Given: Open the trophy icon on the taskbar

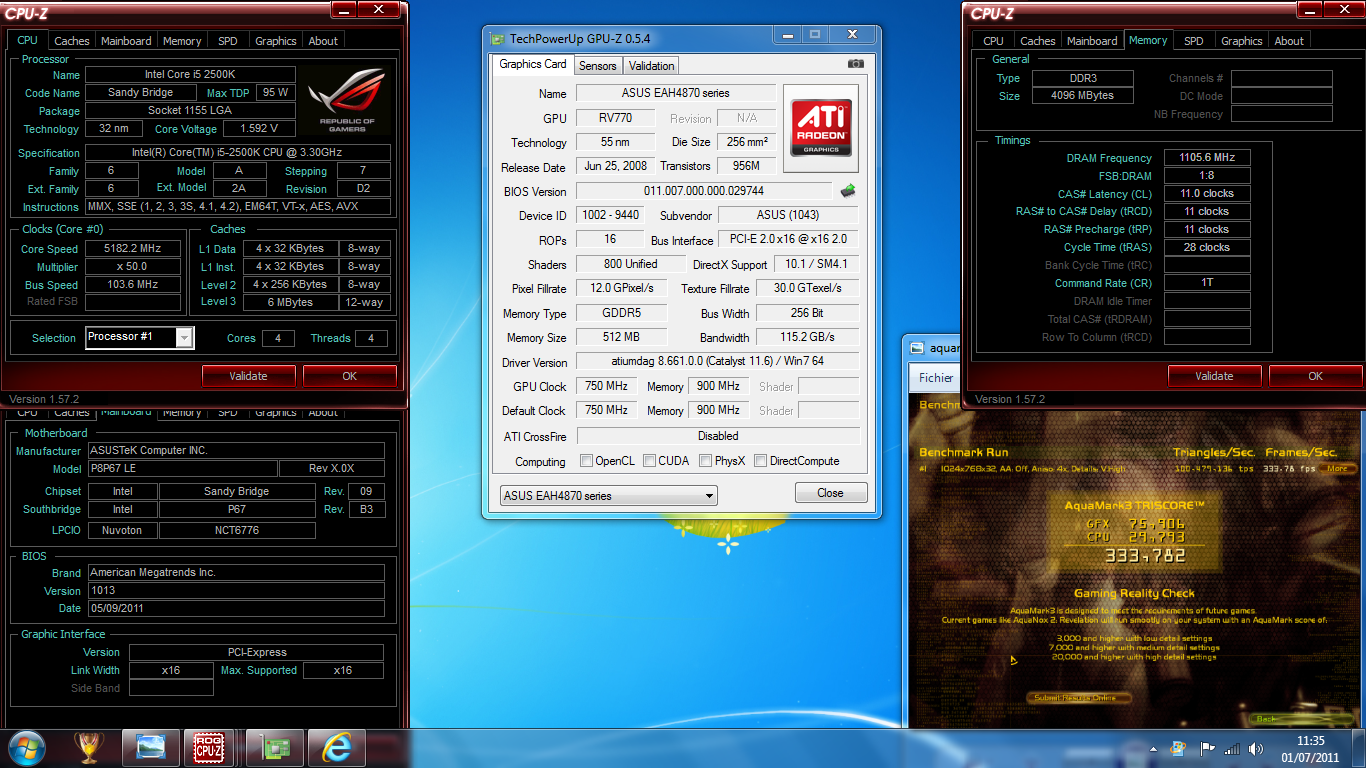Looking at the screenshot, I should pos(91,748).
